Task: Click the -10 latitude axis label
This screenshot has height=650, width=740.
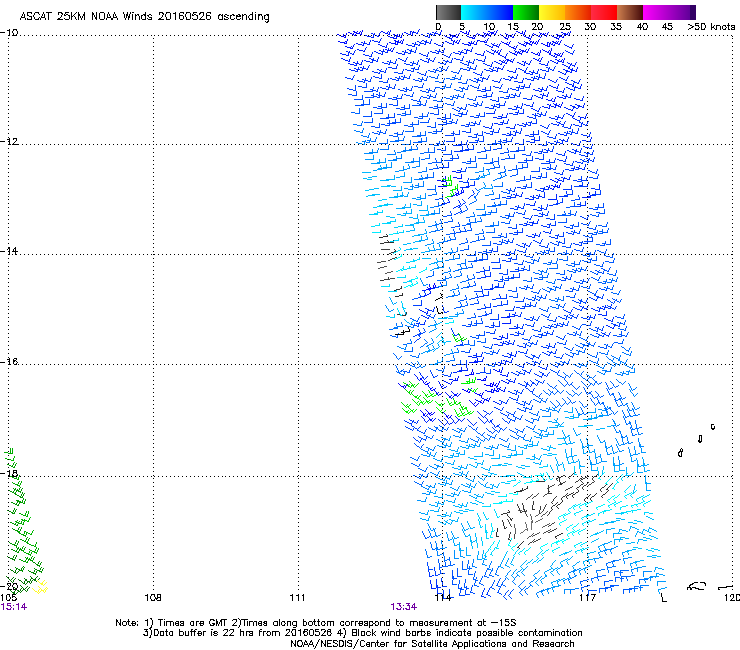Action: (9, 32)
